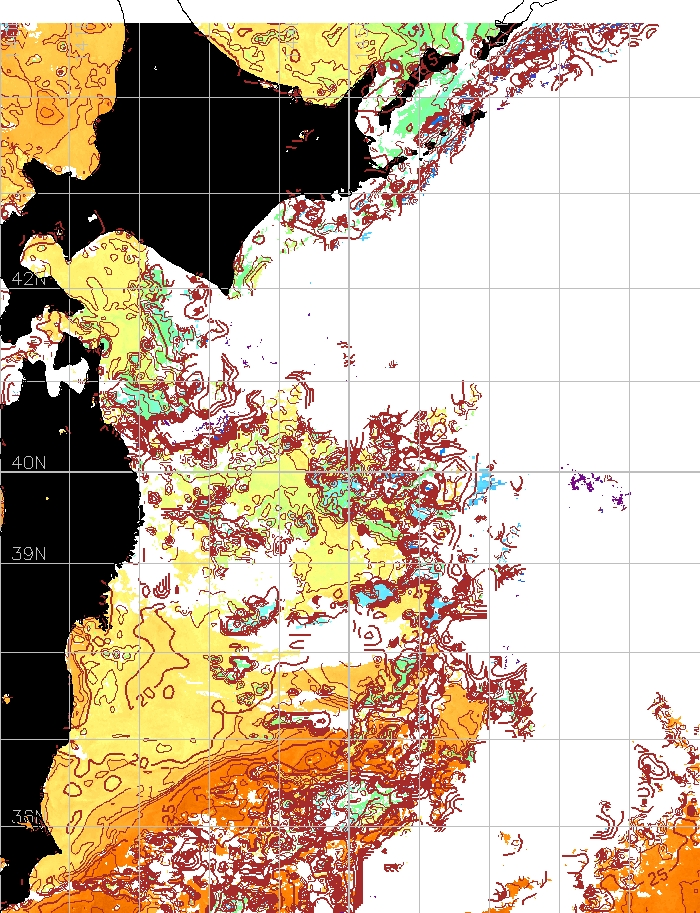Select the 36N latitude label
Screen dimensions: 700x913
pyautogui.click(x=27, y=817)
